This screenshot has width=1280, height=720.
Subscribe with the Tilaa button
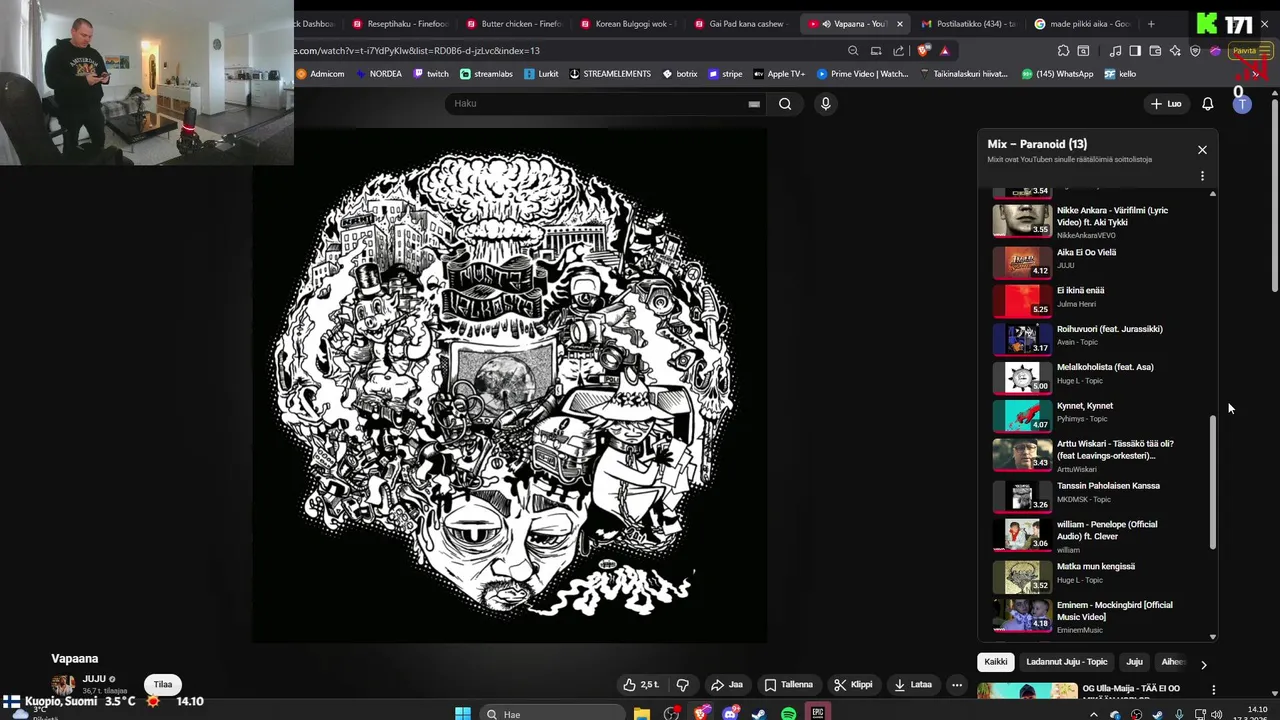click(163, 685)
